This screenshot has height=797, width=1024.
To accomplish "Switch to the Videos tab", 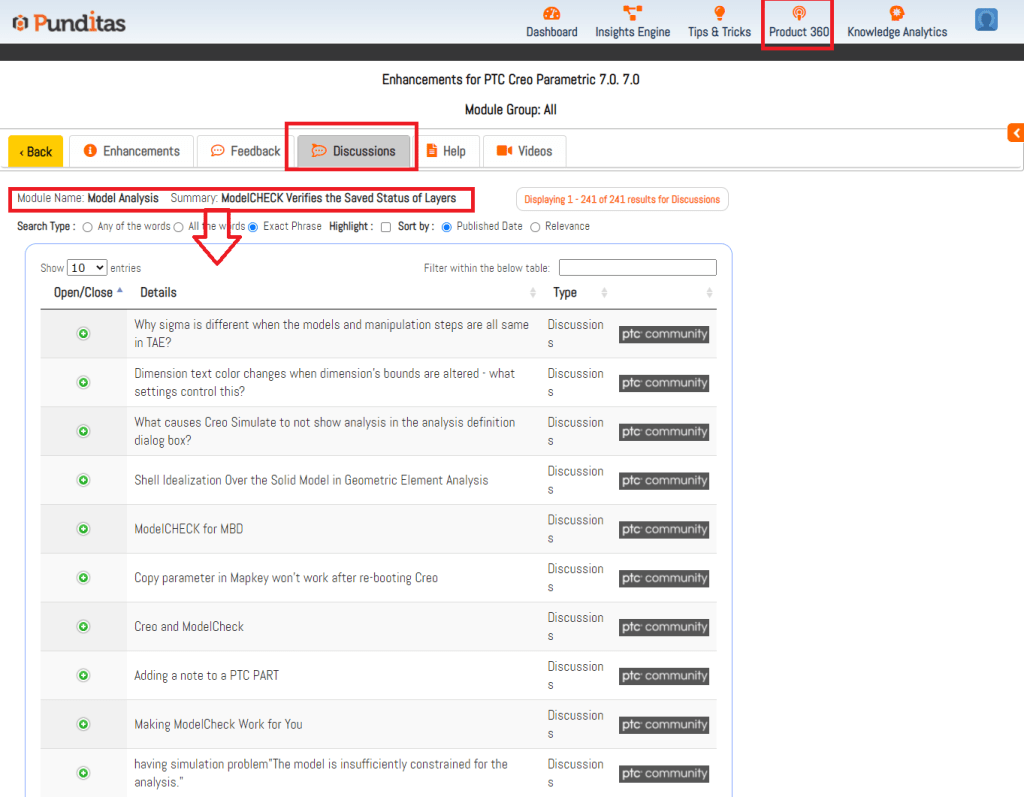I will [524, 151].
